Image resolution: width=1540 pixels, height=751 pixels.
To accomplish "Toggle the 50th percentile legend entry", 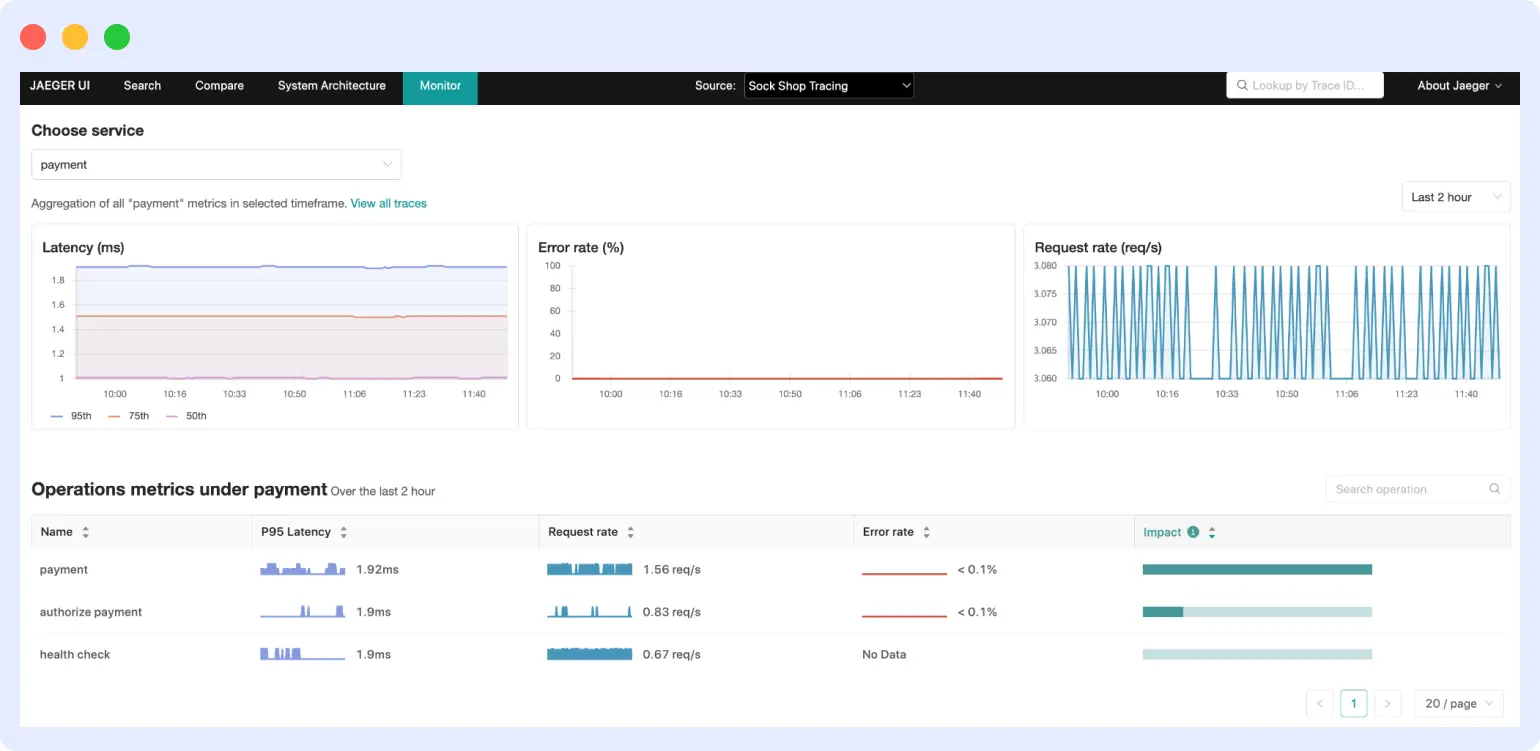I will 186,416.
